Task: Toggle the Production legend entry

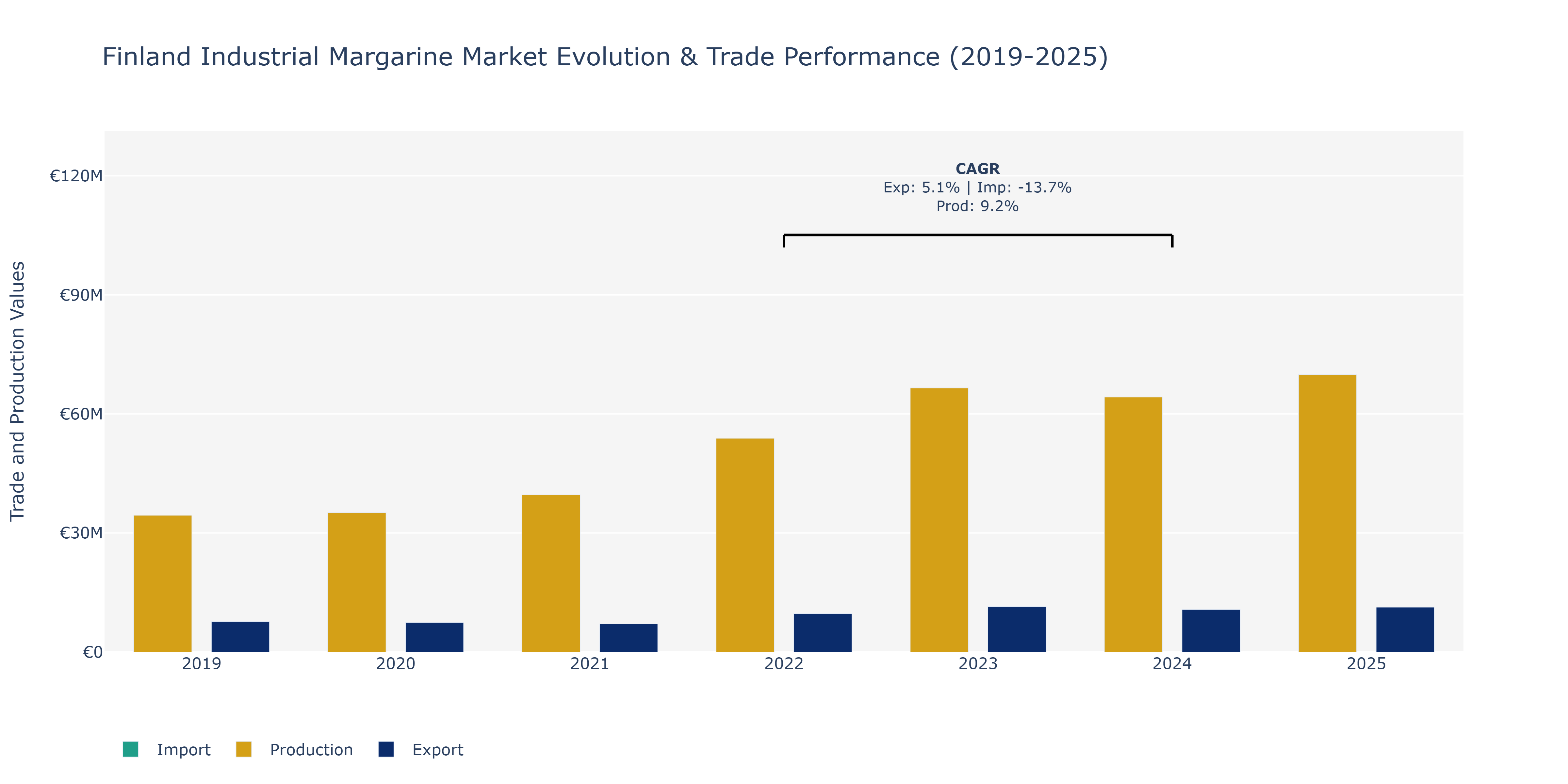Action: [x=294, y=749]
